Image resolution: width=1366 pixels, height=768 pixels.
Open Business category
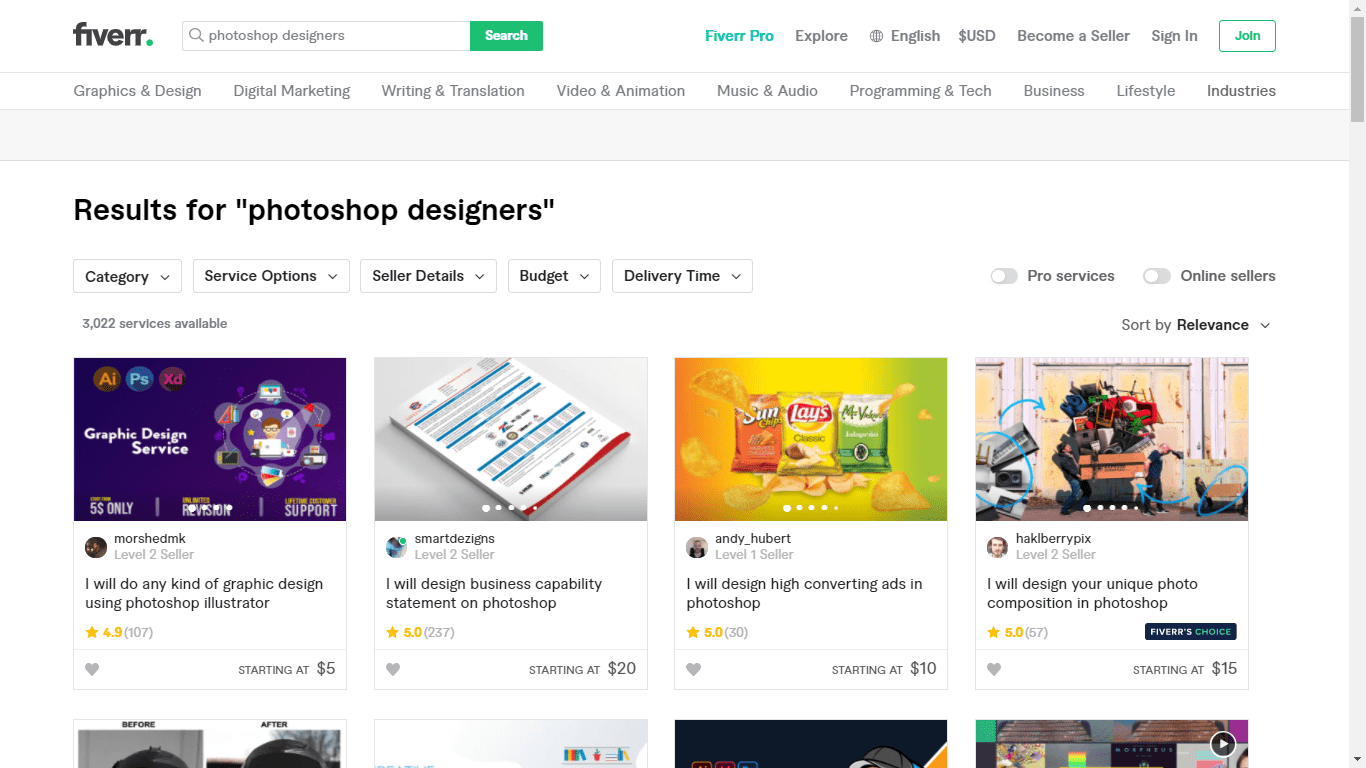point(1054,91)
